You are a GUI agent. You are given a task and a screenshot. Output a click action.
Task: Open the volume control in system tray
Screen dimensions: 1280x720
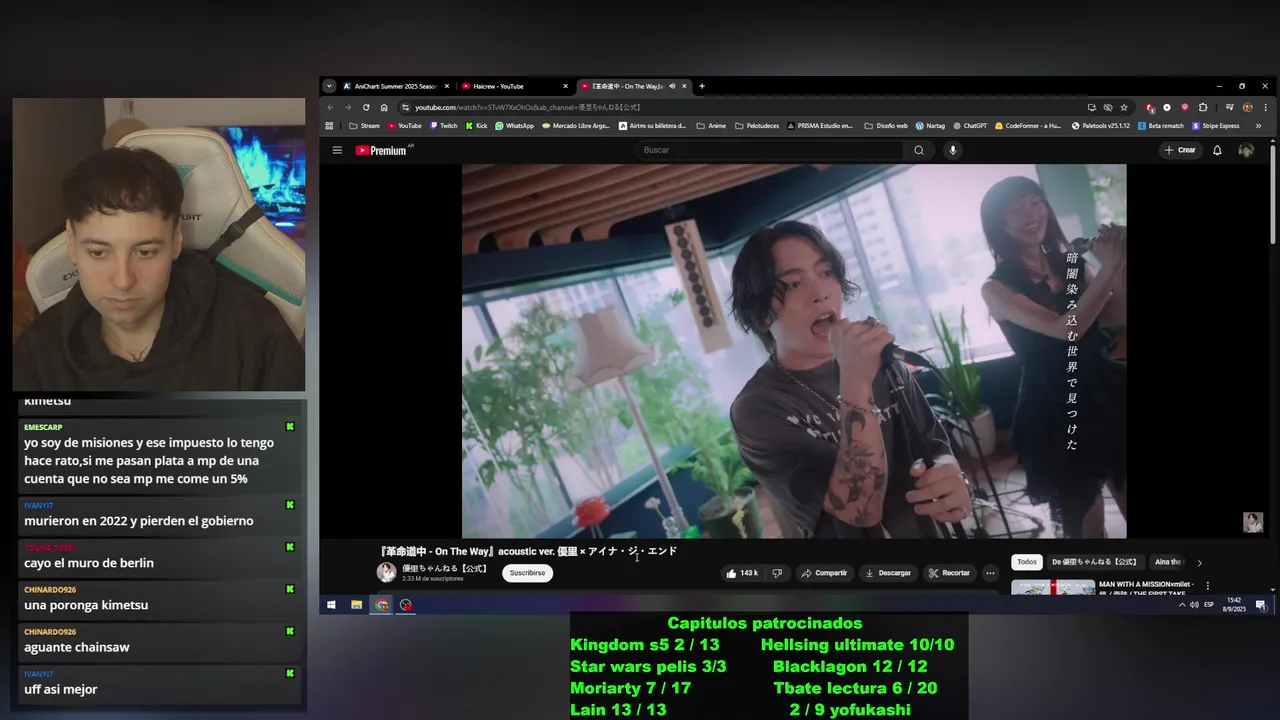pyautogui.click(x=1194, y=604)
